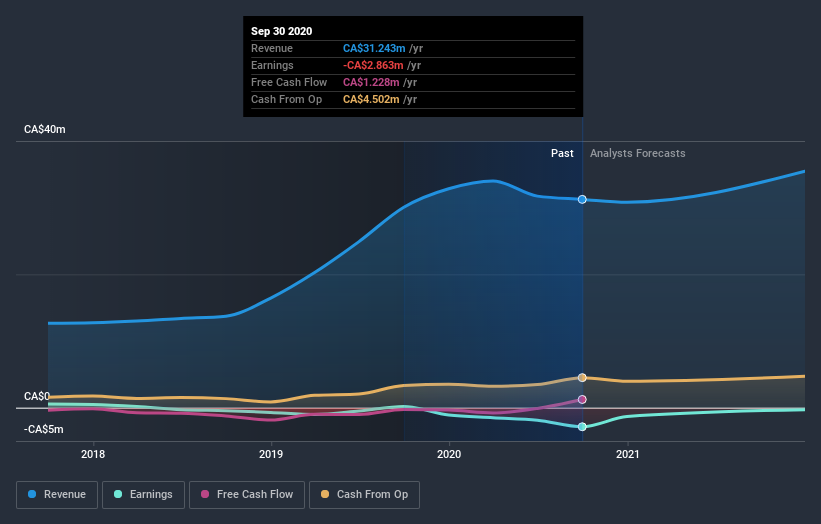
Task: Click the -CA$5m y-axis label
Action: 43,429
